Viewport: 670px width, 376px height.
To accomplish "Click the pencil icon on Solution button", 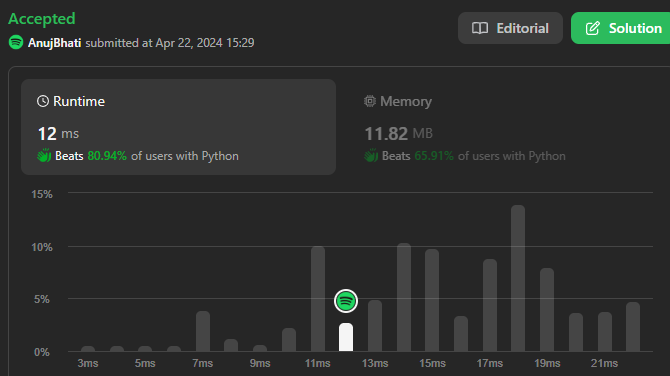I will point(592,28).
